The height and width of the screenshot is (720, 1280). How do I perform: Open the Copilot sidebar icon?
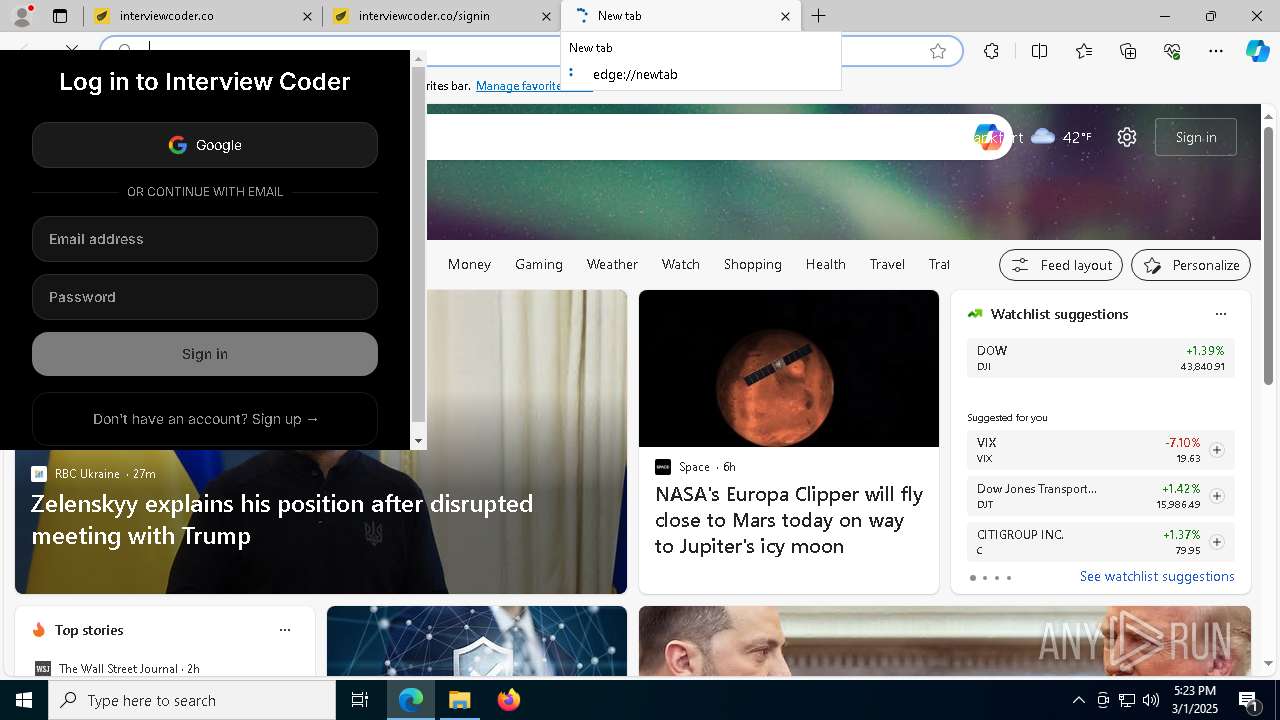[x=1257, y=51]
